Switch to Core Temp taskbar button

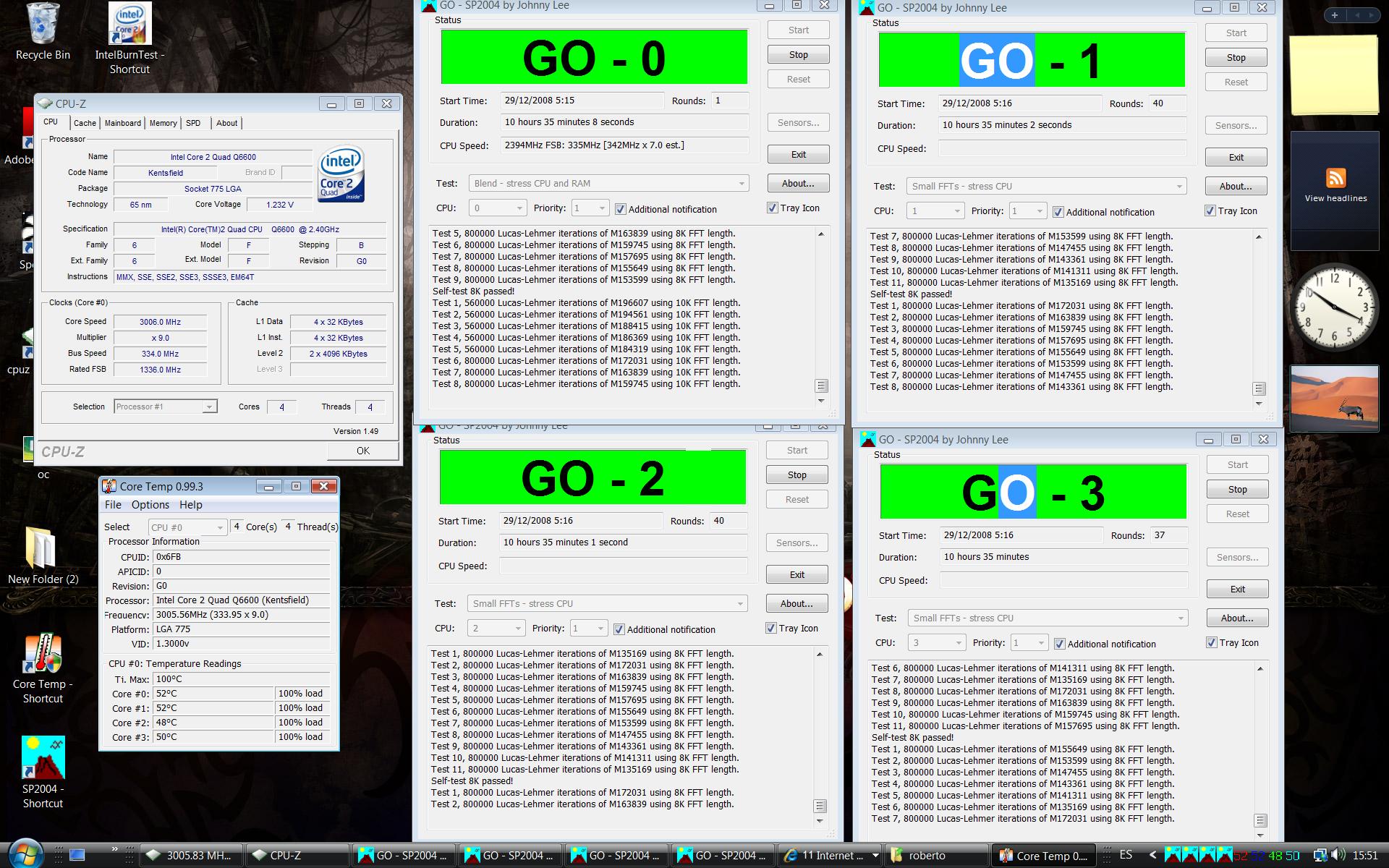tap(1042, 855)
